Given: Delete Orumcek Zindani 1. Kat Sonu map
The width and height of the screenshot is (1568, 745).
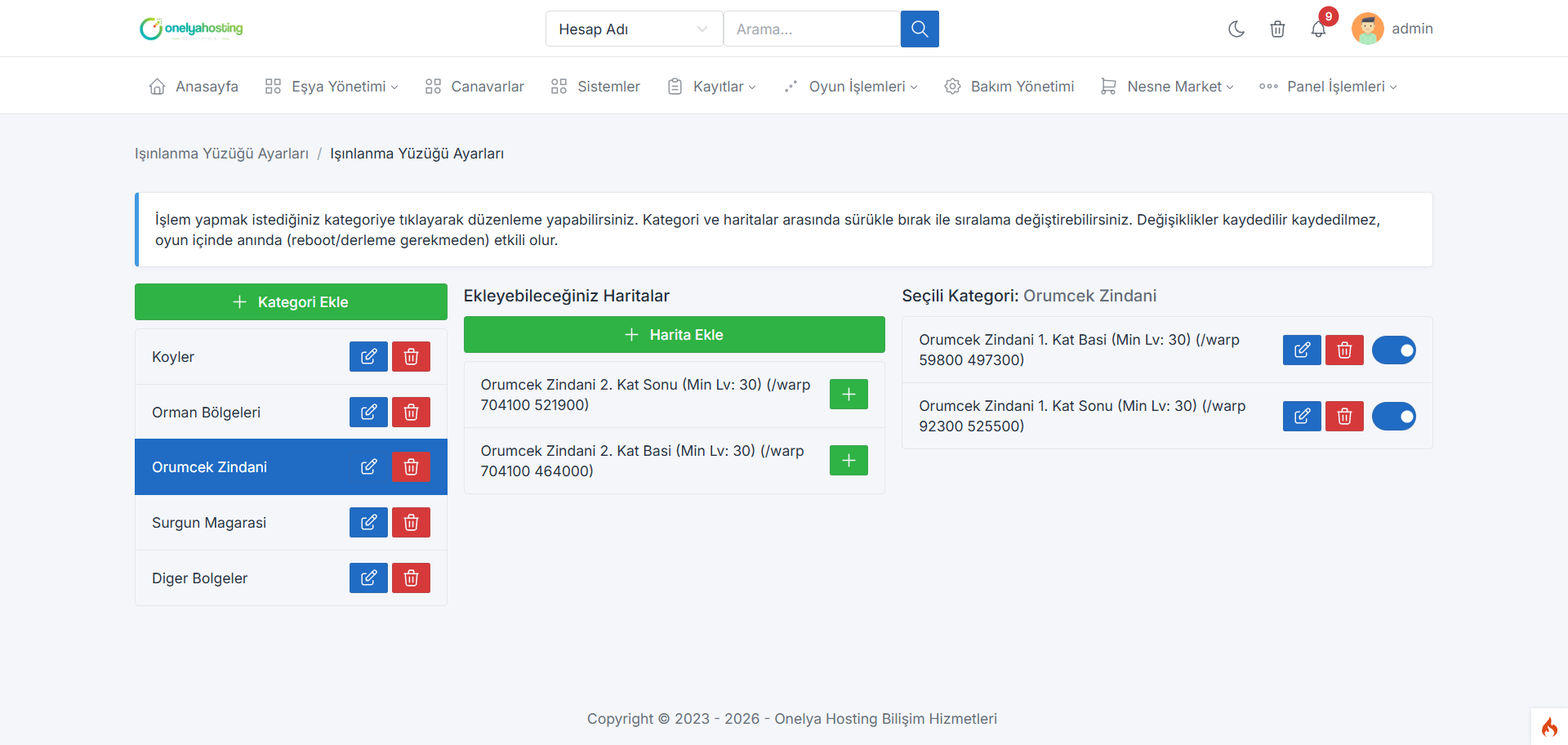Looking at the screenshot, I should (x=1344, y=416).
